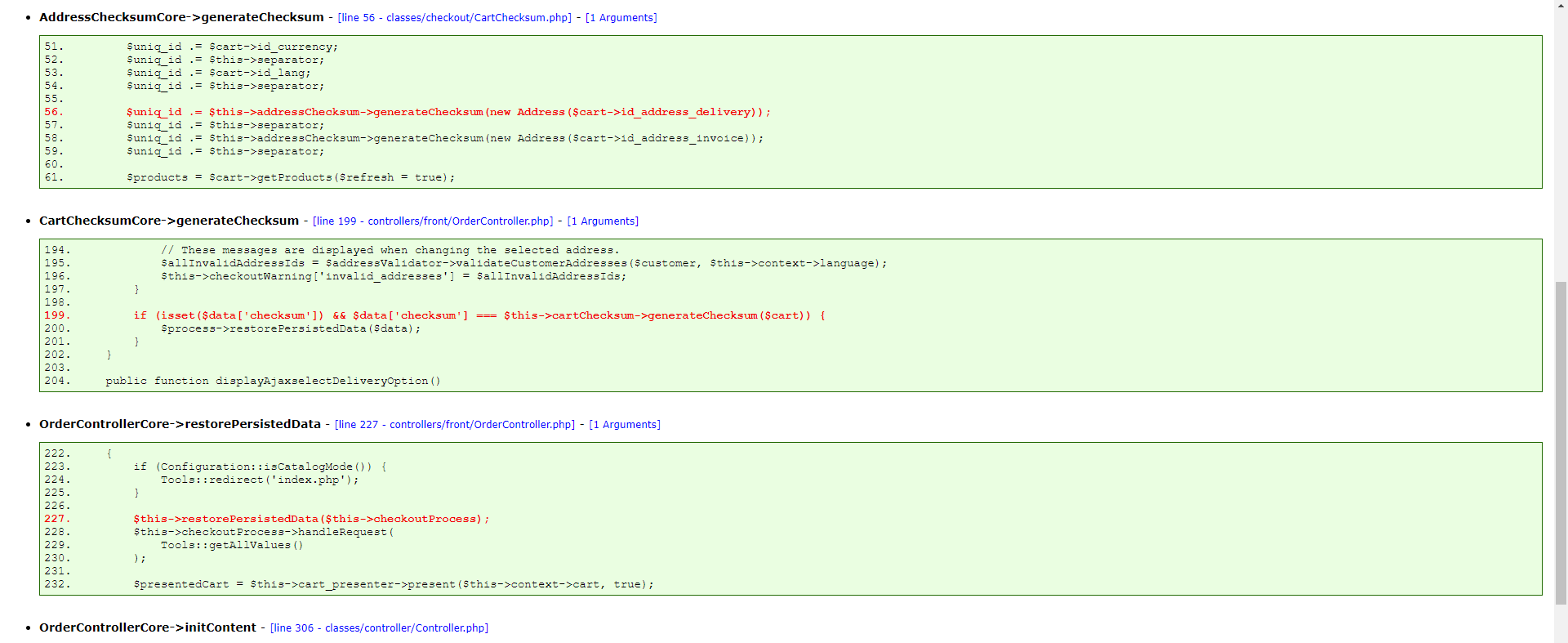Screen dimensions: 1568x643
Task: Click OrderControllerCore->initContent heading
Action: [148, 627]
